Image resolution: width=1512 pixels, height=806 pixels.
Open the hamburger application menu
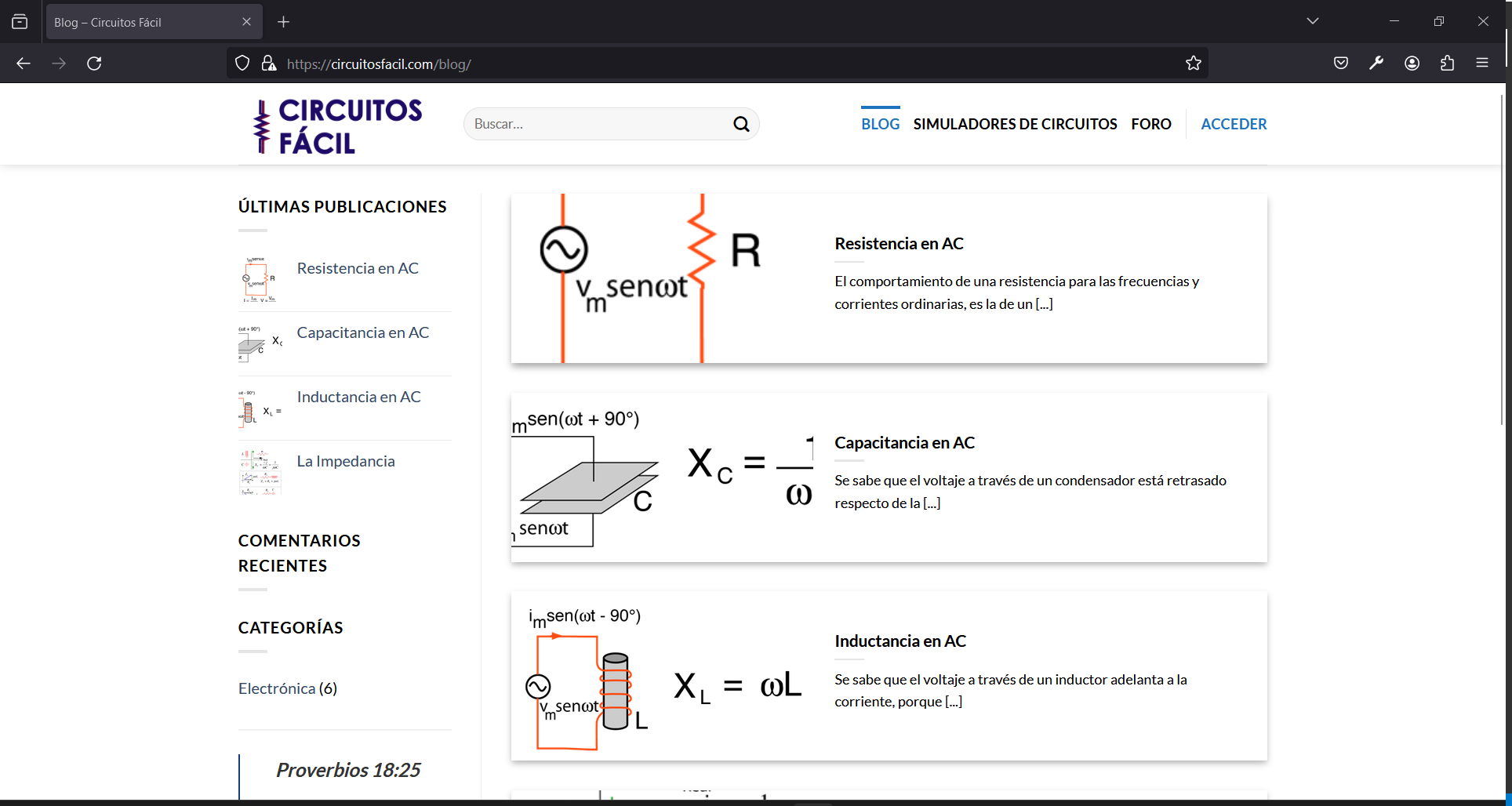coord(1482,64)
